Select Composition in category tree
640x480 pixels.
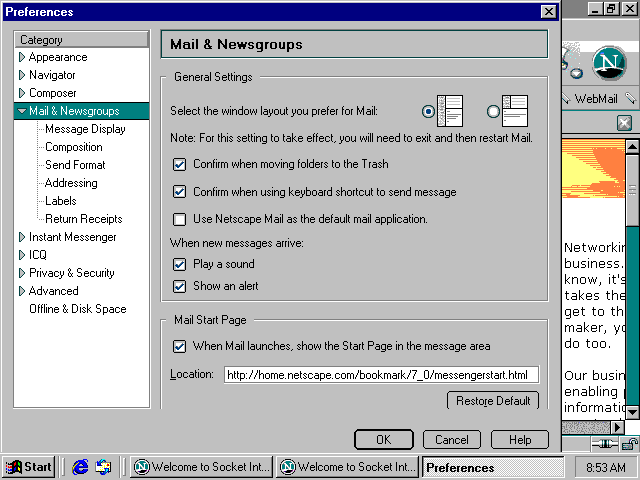(74, 147)
